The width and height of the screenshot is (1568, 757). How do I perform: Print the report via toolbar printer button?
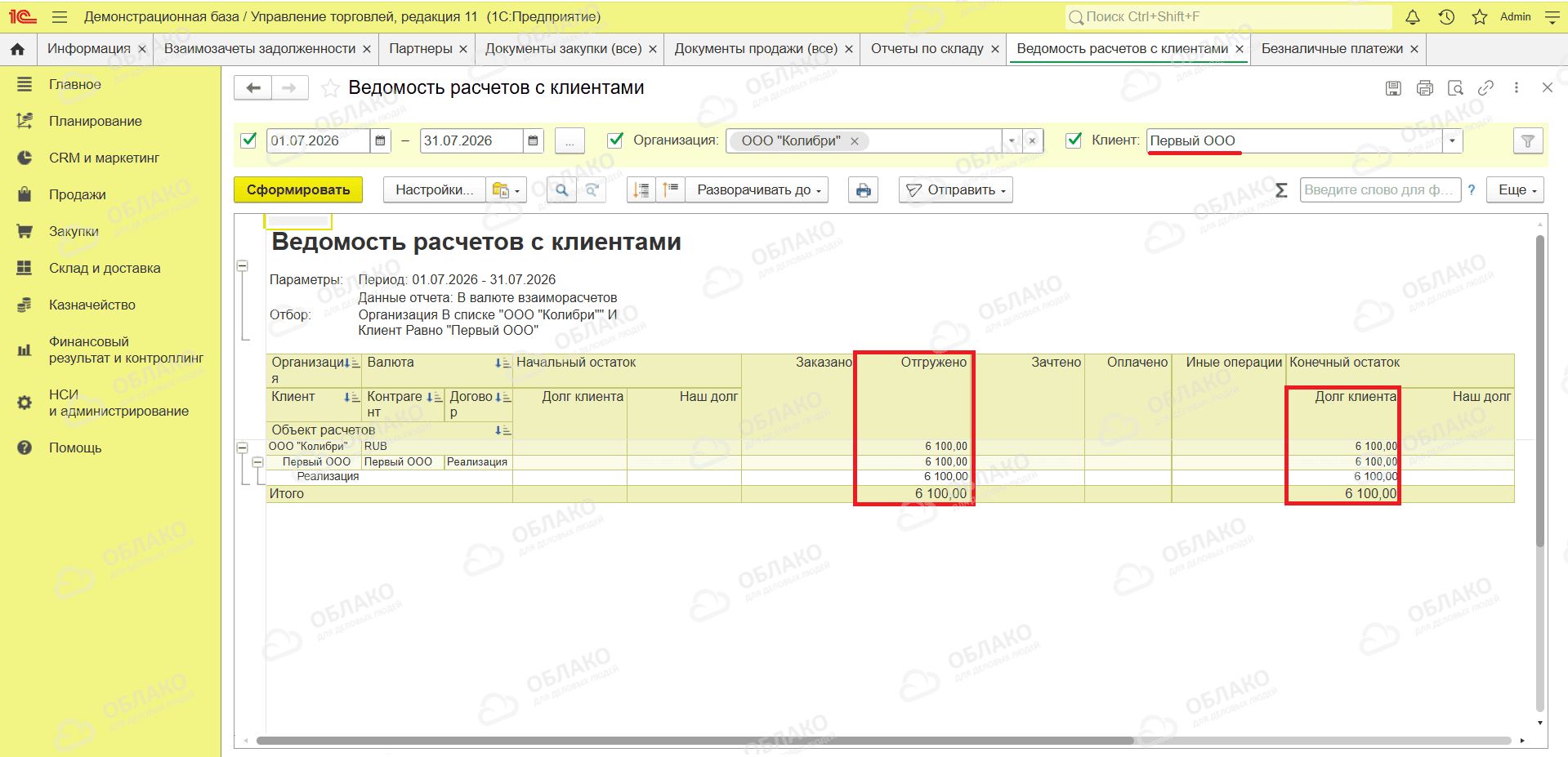[x=864, y=190]
